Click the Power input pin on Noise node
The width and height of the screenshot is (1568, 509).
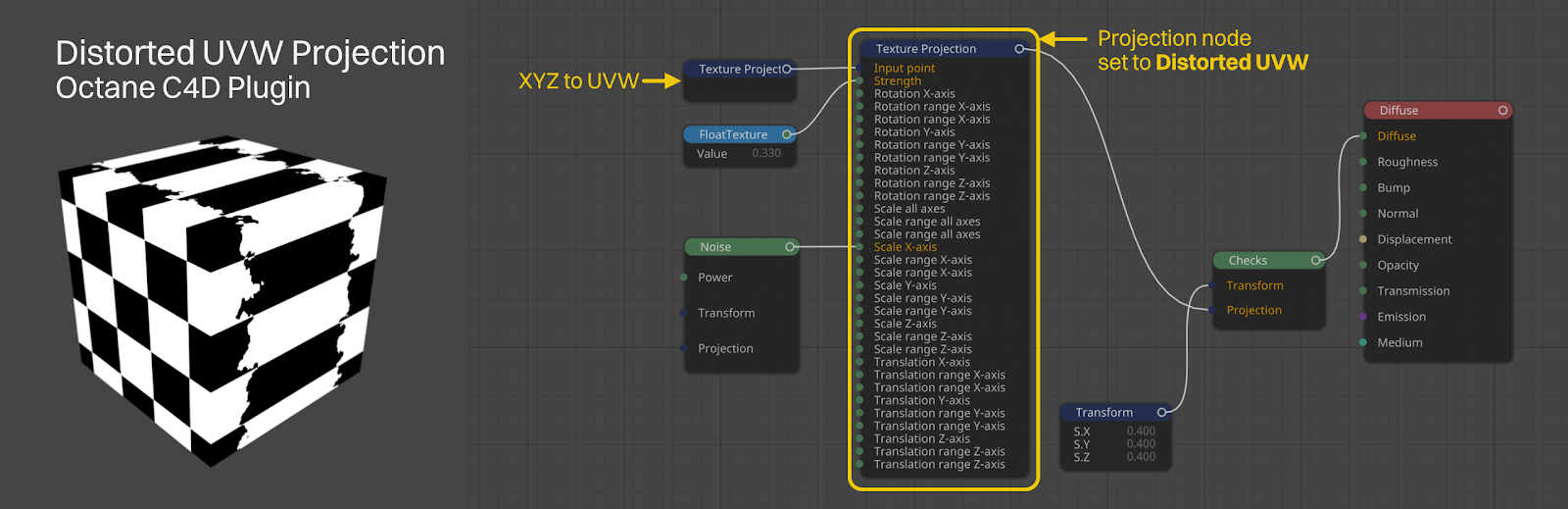coord(684,278)
